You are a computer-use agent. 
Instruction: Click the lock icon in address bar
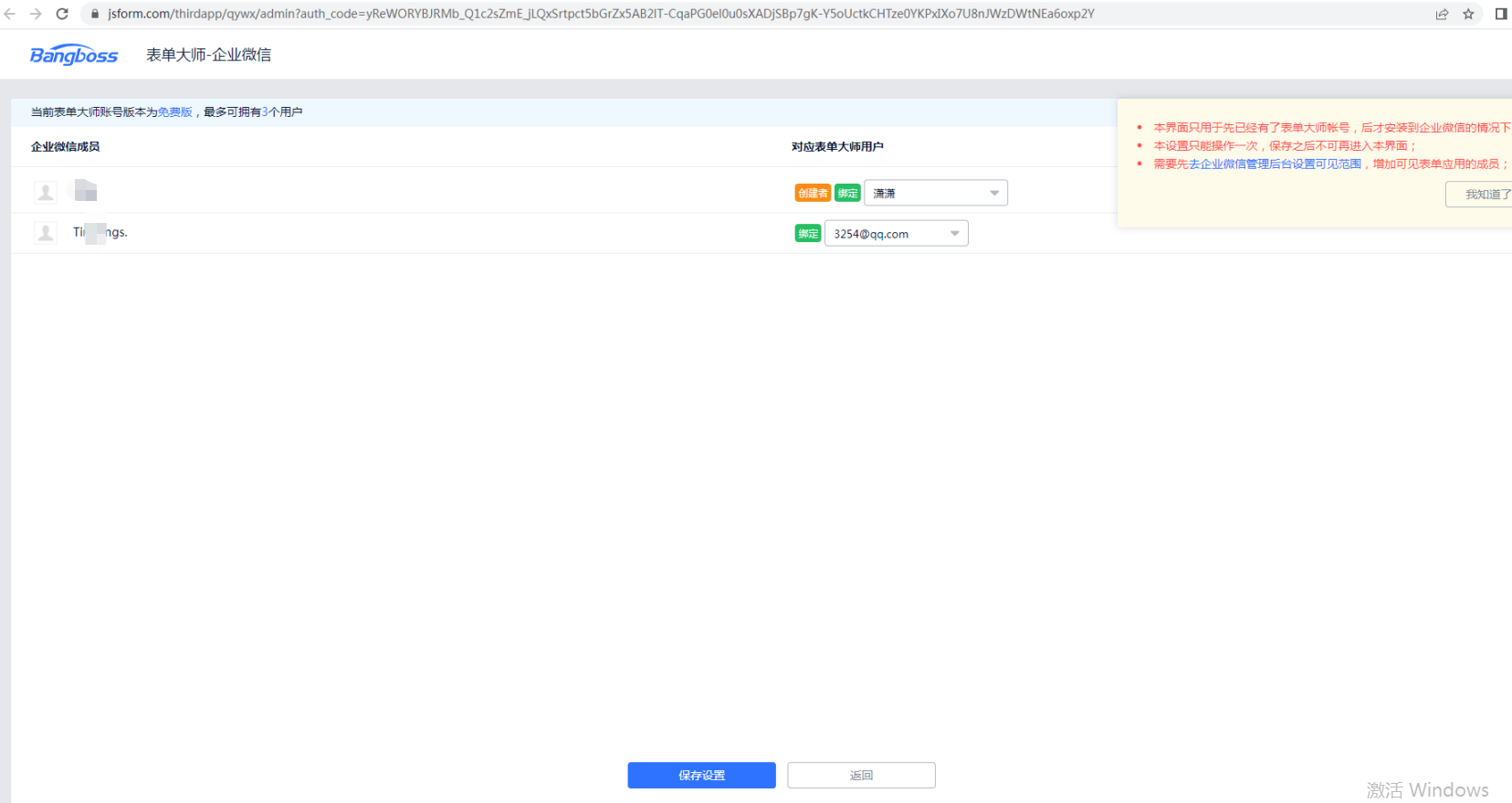pos(95,14)
